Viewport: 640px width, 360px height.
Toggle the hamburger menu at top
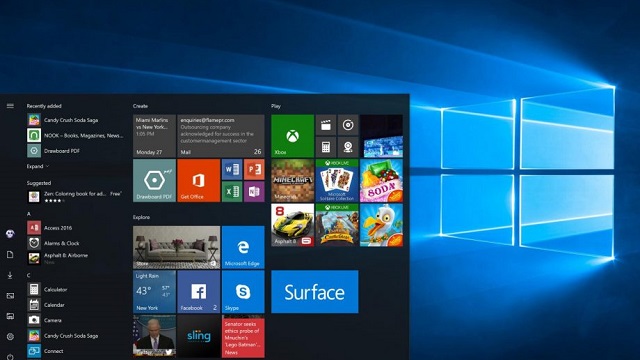pyautogui.click(x=10, y=106)
